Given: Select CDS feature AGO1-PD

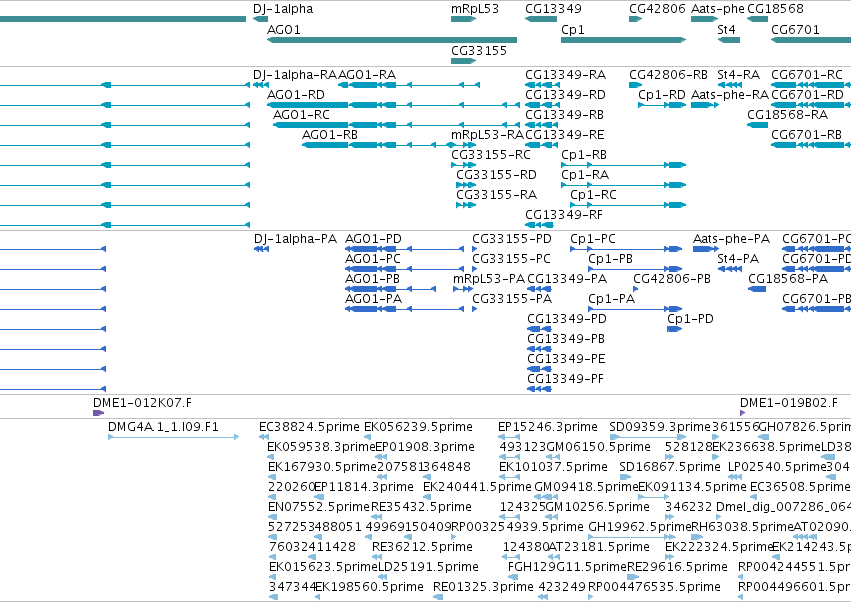Looking at the screenshot, I should tap(404, 249).
